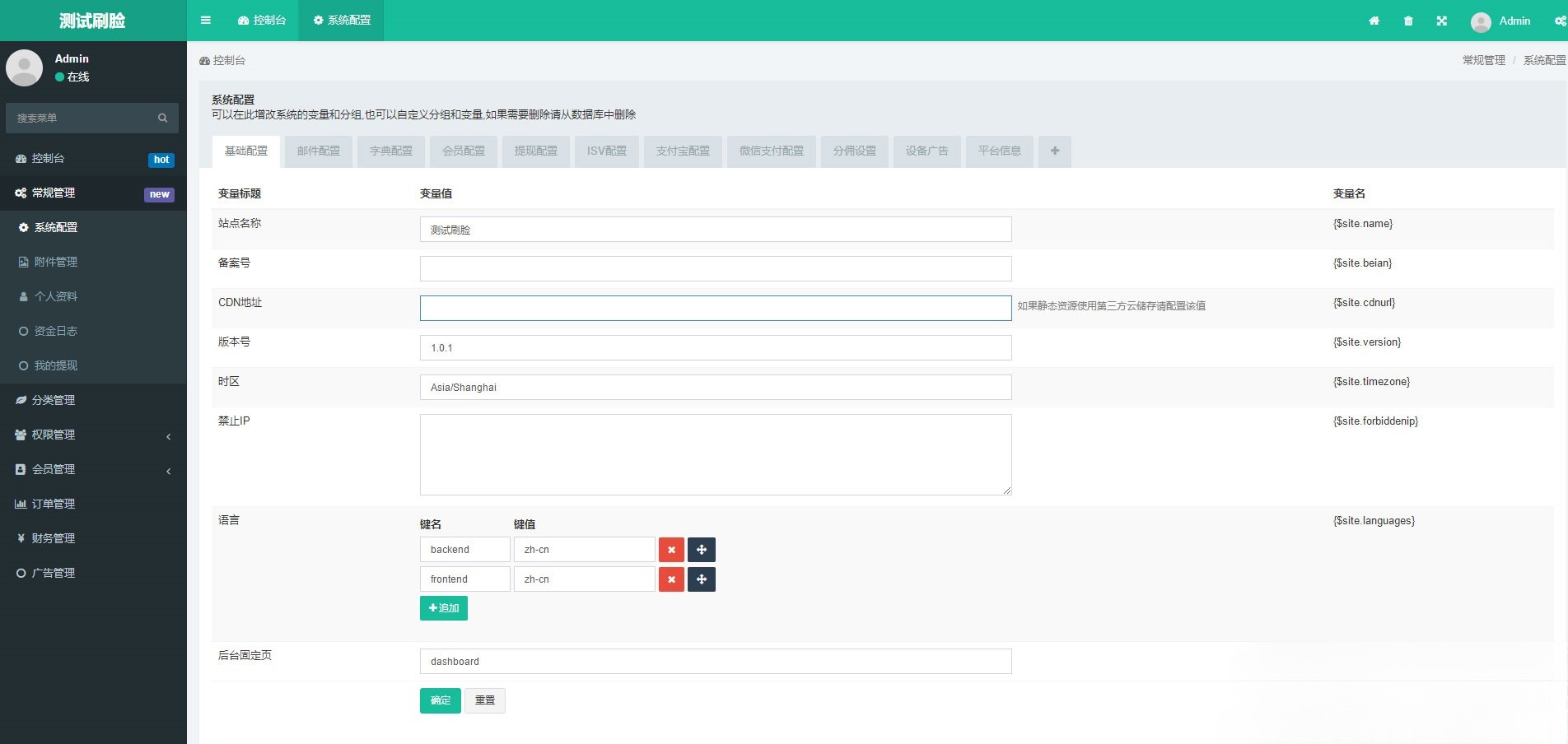Open the 微信支付配置 tab
This screenshot has height=744, width=1568.
tap(771, 151)
